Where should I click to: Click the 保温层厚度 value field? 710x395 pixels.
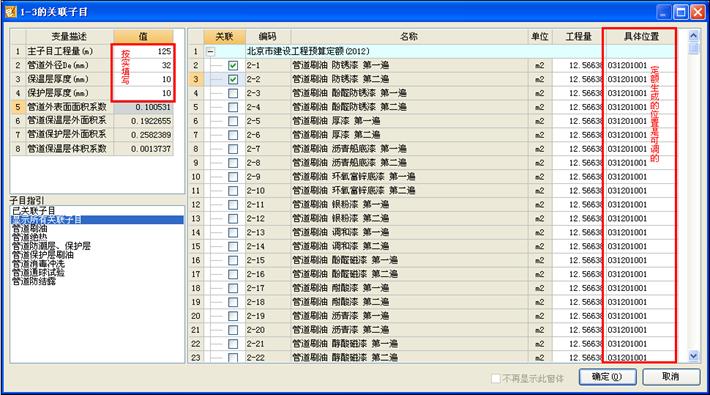(x=143, y=79)
